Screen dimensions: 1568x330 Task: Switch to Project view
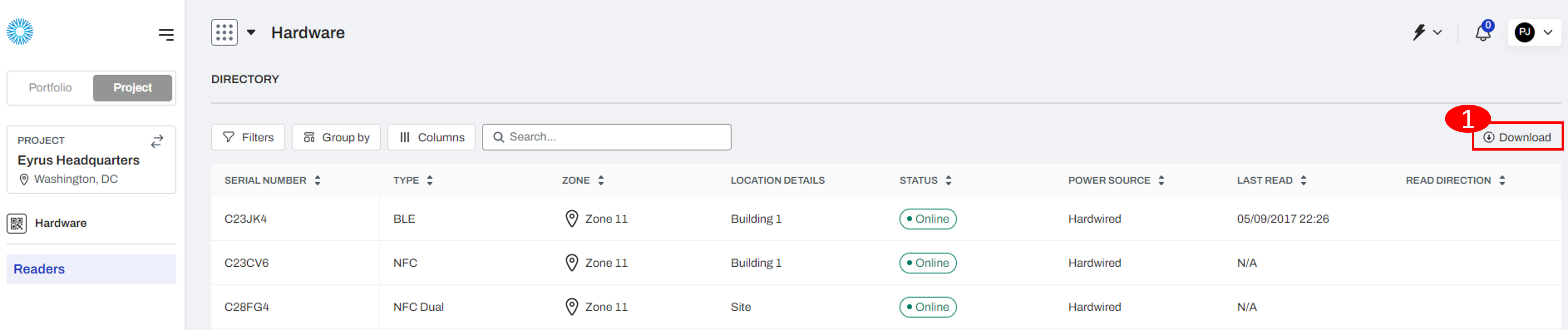tap(132, 88)
